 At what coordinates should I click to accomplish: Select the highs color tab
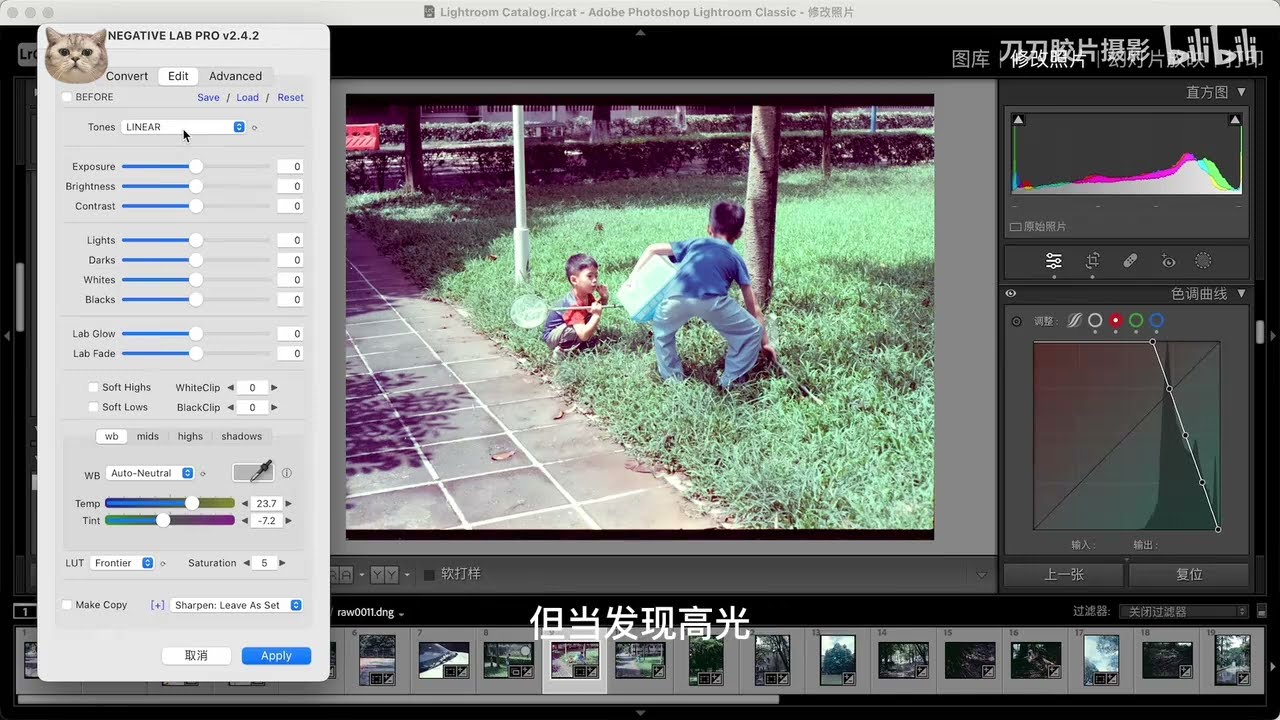[x=190, y=436]
